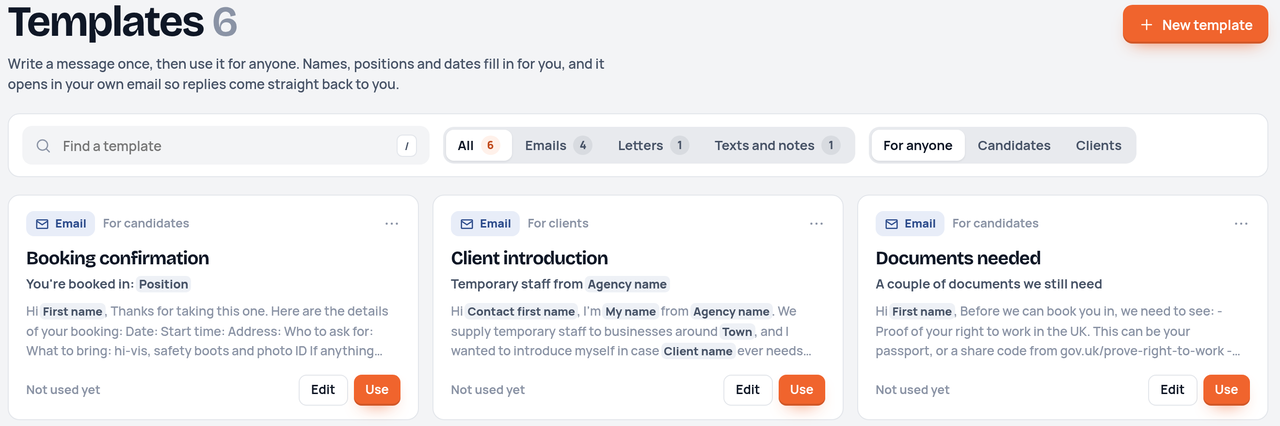Switch to the Texts and notes tab

(x=777, y=146)
